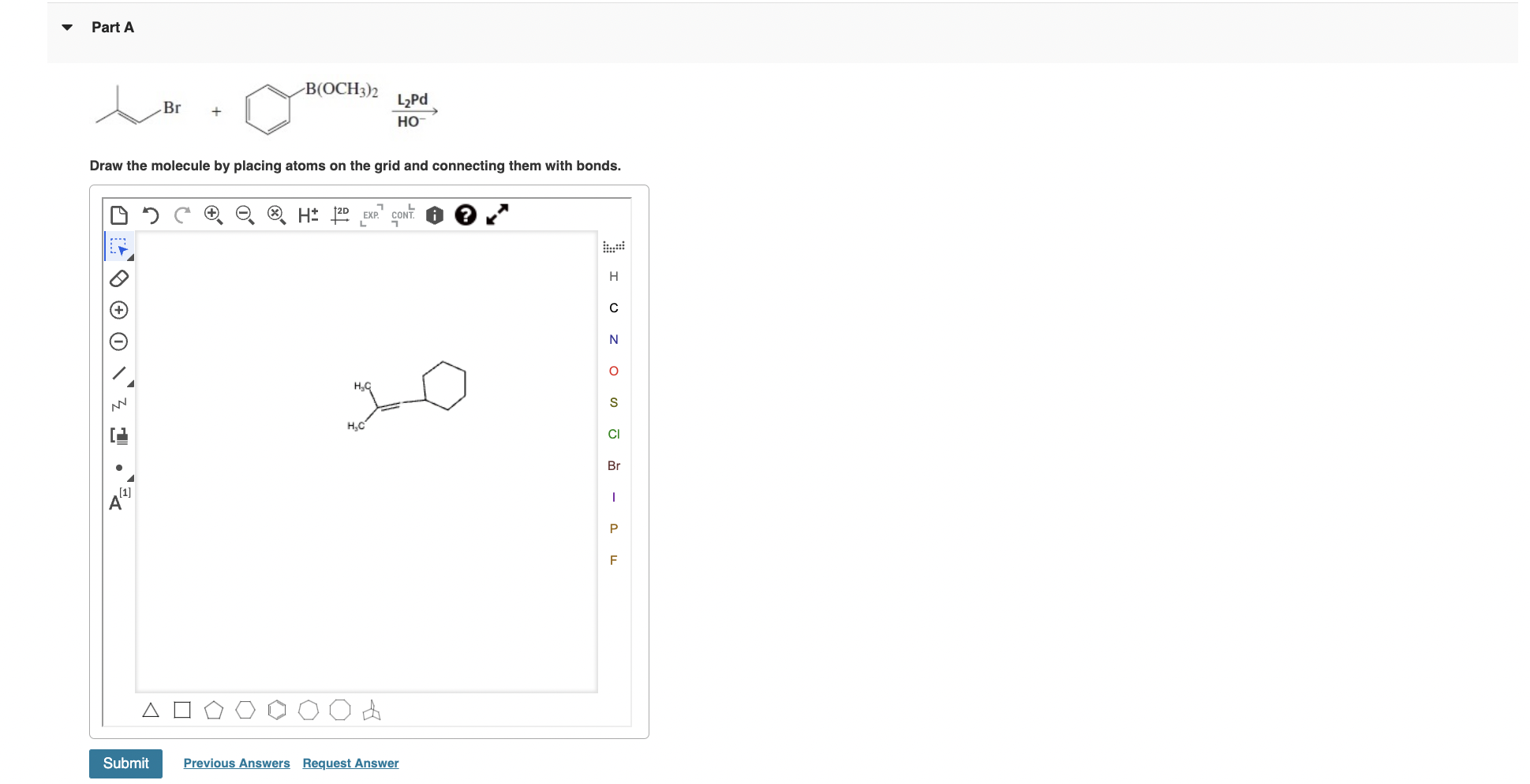
Task: Expand the sketcher to fullscreen
Action: pyautogui.click(x=496, y=215)
